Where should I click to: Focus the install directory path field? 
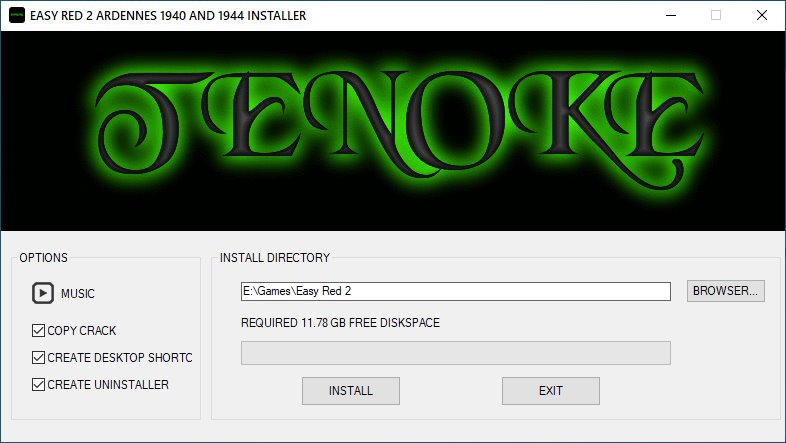pos(455,291)
